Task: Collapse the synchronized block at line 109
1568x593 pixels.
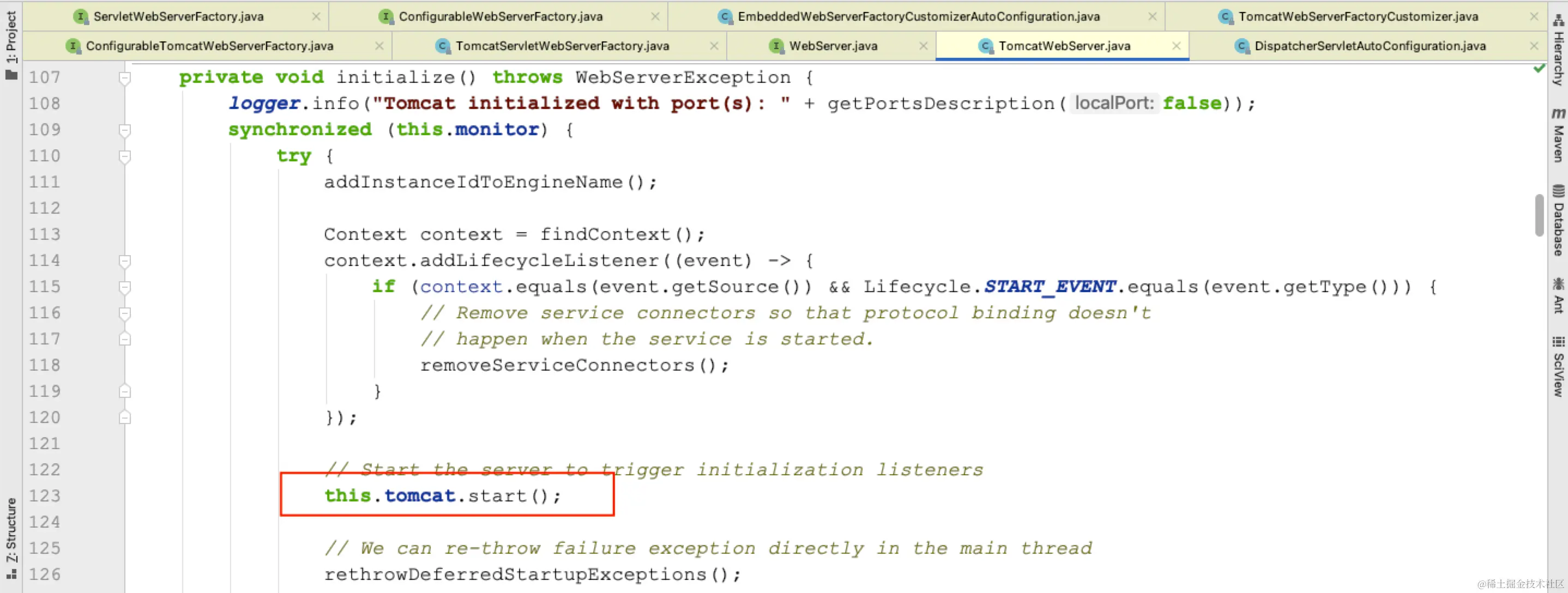Action: click(x=125, y=130)
